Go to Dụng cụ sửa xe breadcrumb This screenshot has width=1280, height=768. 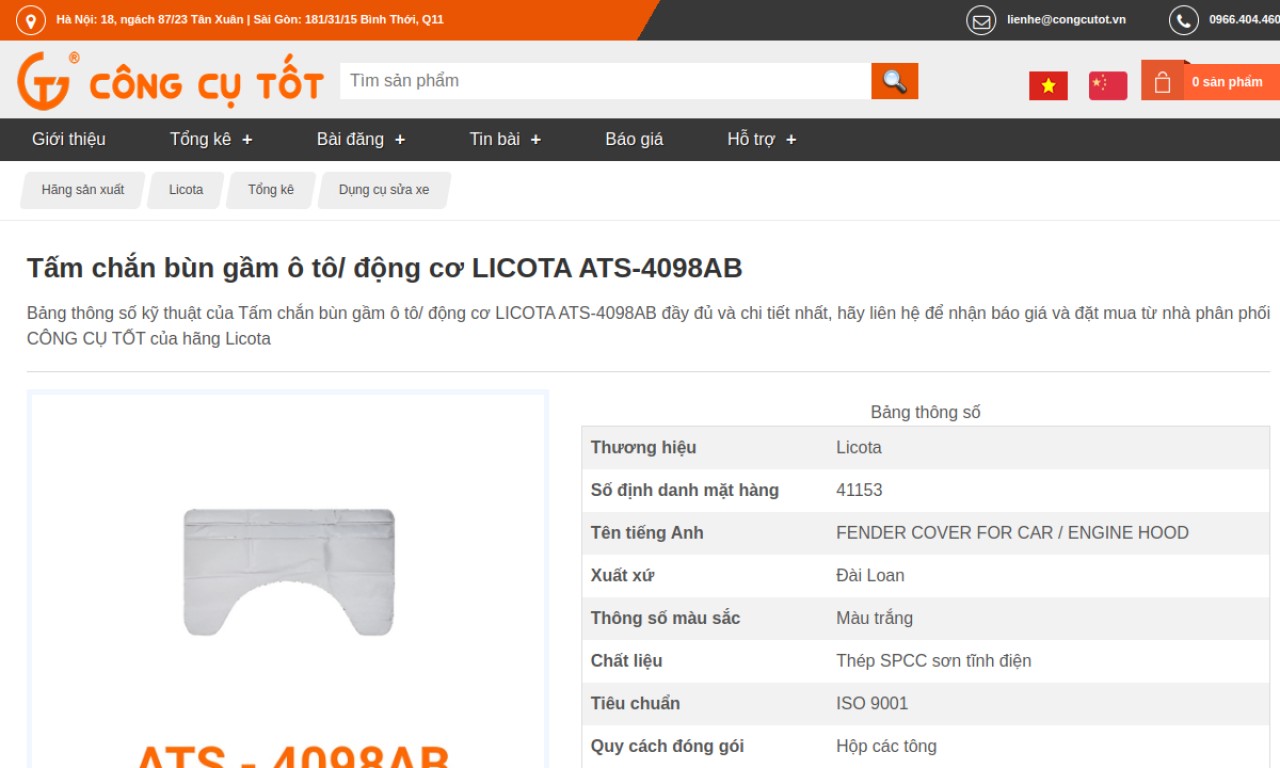pyautogui.click(x=384, y=190)
